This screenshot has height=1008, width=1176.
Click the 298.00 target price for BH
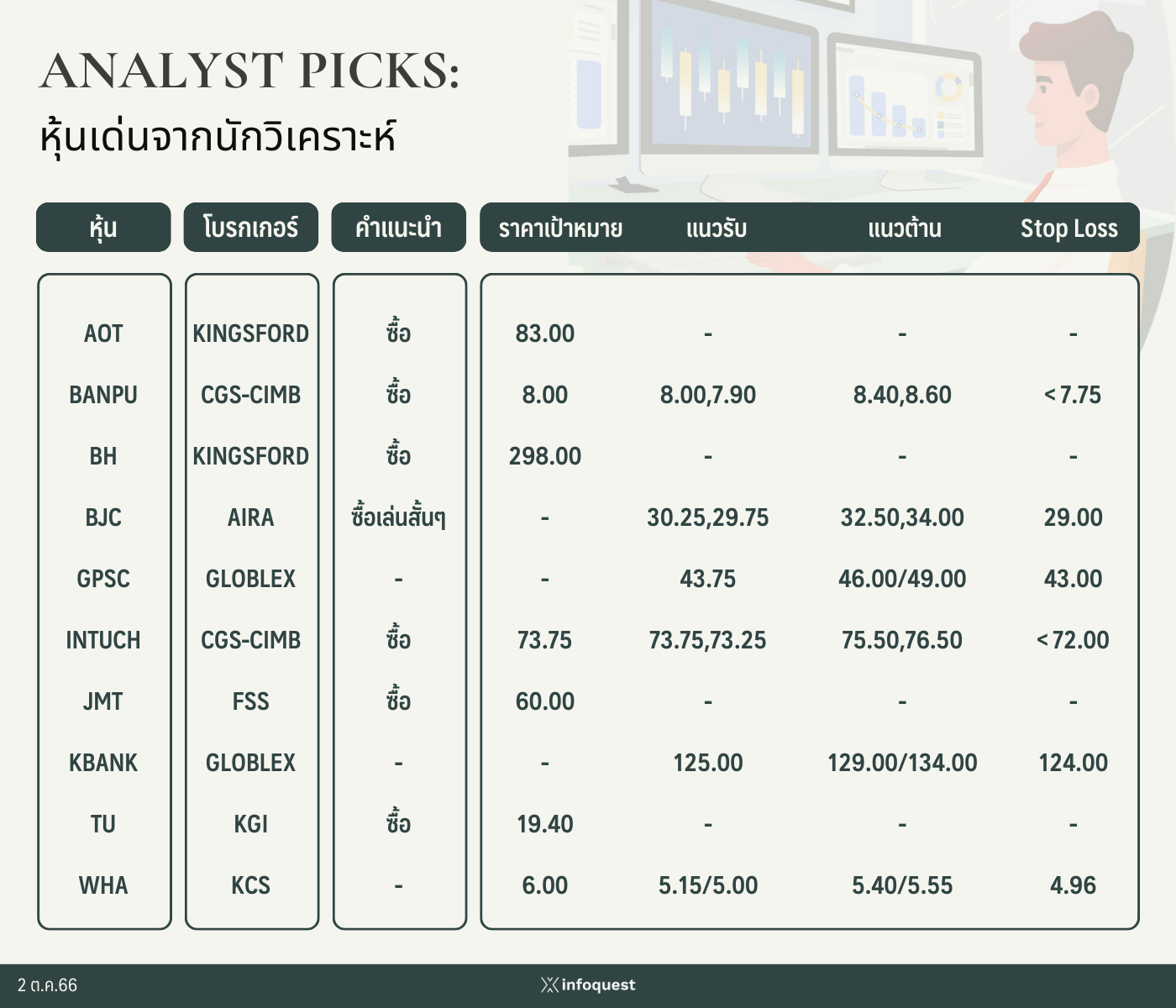[545, 456]
